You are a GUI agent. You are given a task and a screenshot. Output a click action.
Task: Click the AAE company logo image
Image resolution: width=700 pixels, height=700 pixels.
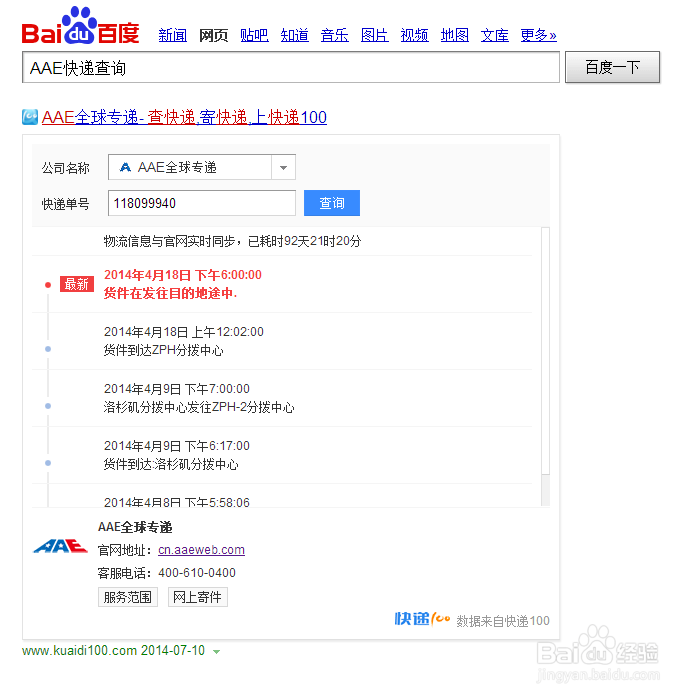tap(60, 546)
